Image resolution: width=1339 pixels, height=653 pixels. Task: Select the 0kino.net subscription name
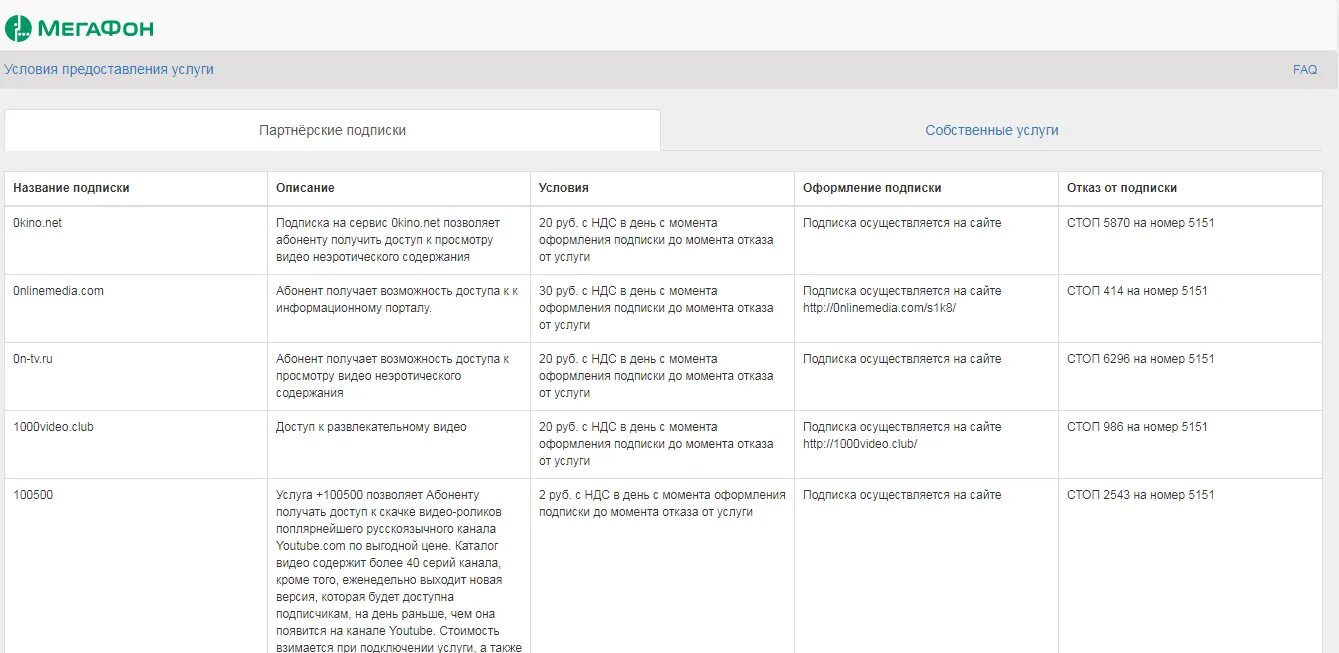[37, 223]
